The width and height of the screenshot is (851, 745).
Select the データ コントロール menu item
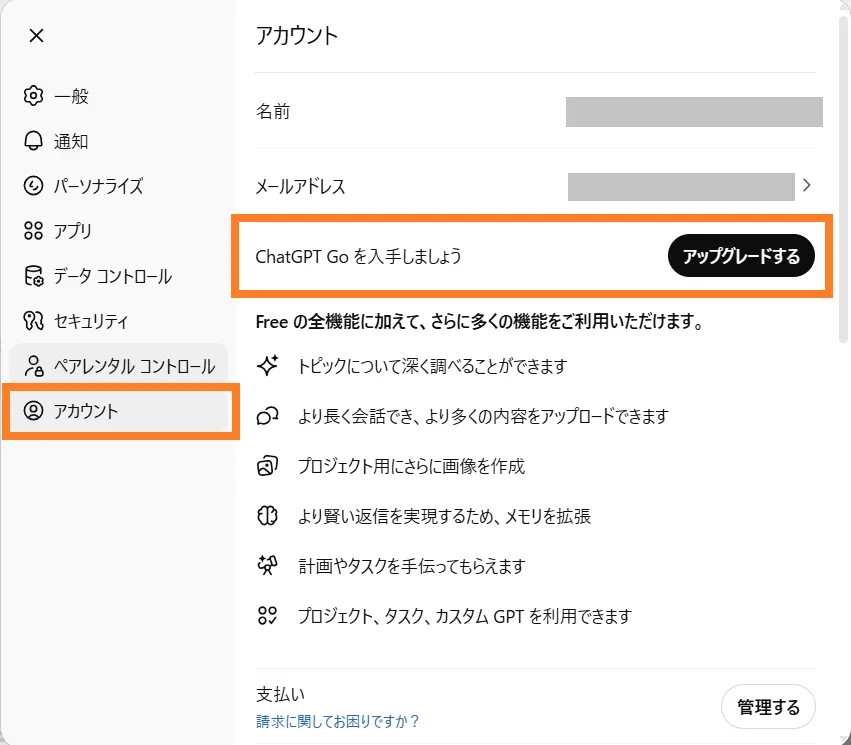click(x=112, y=276)
